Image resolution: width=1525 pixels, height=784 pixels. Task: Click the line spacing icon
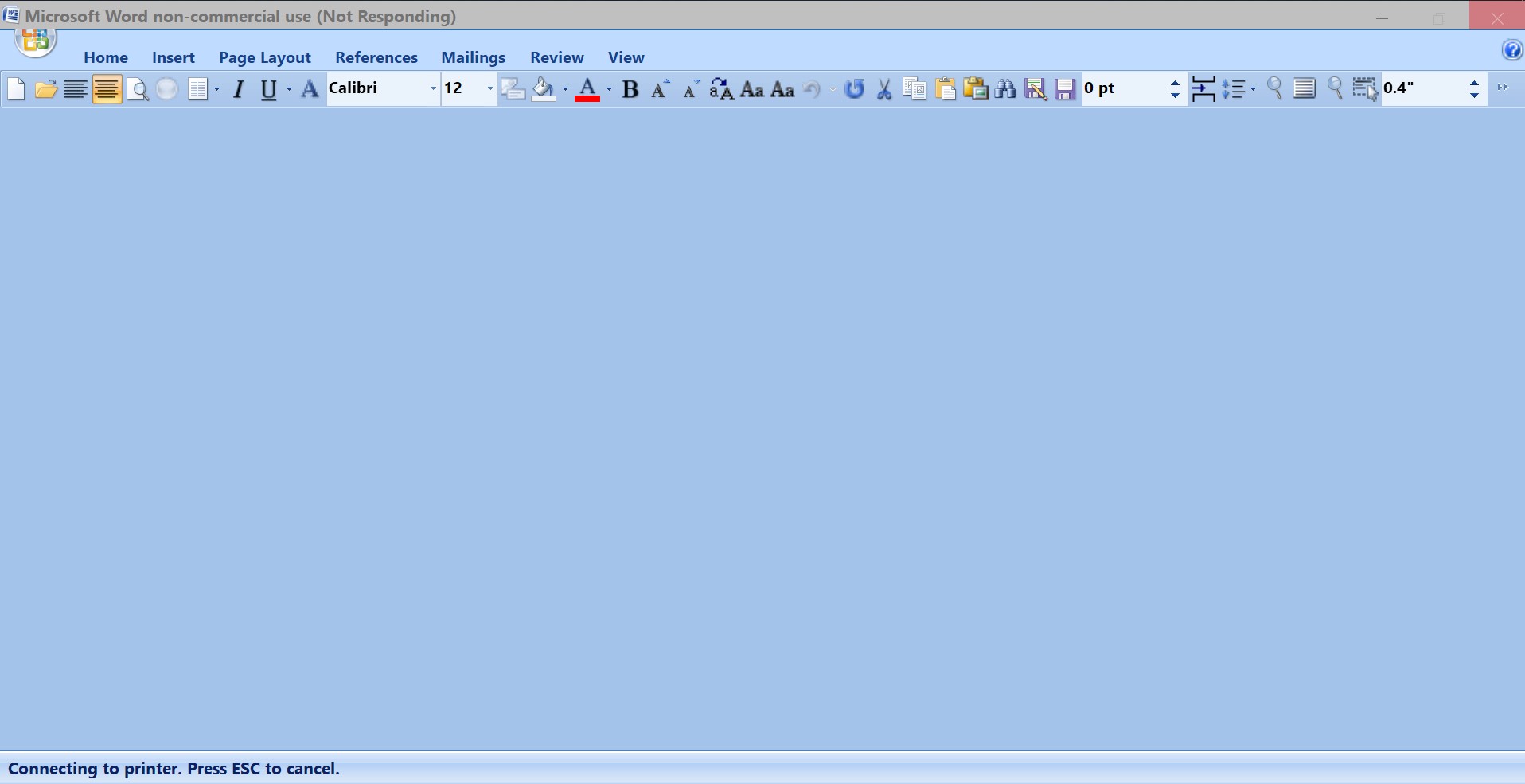coord(1233,89)
